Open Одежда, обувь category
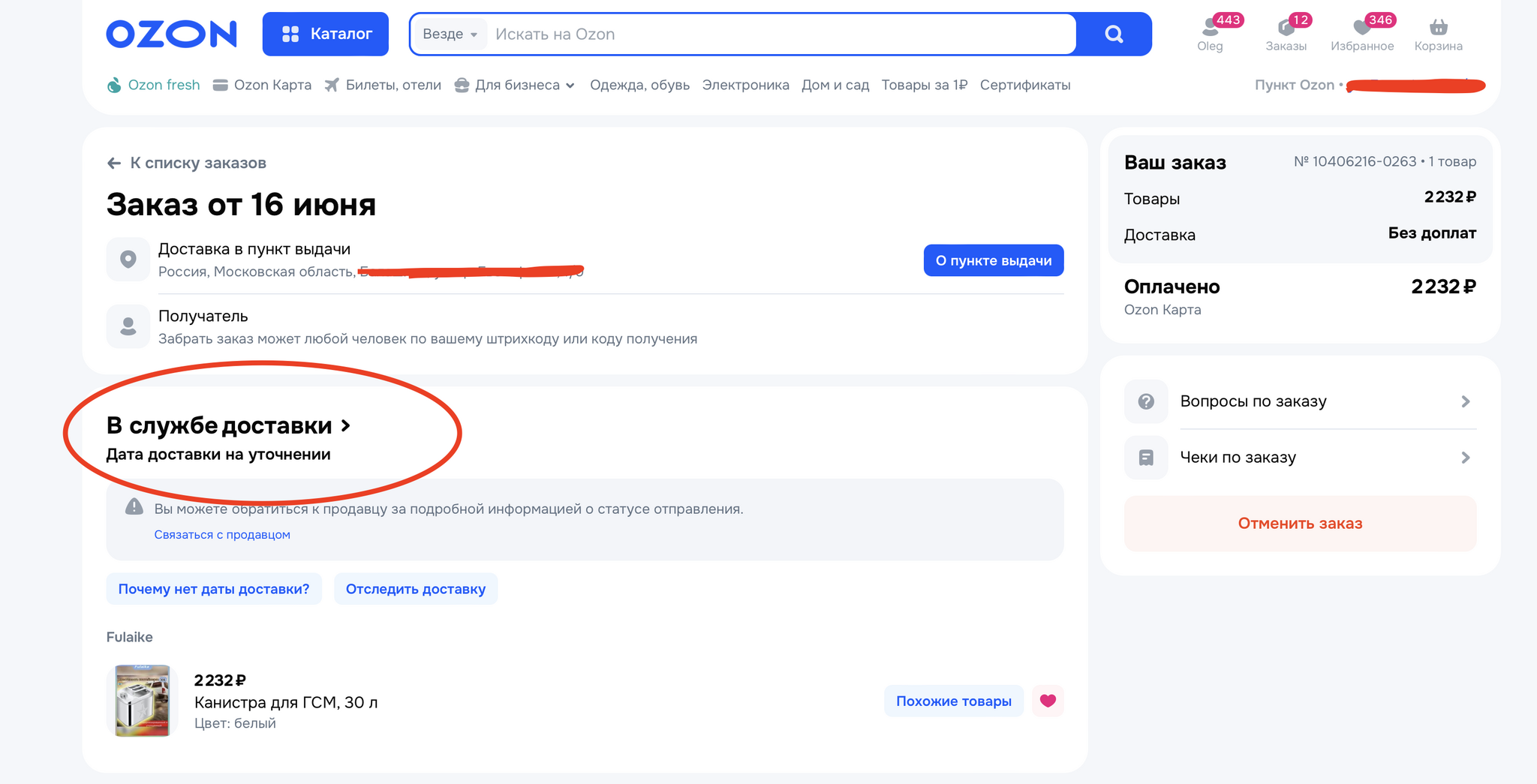The image size is (1537, 784). click(639, 85)
